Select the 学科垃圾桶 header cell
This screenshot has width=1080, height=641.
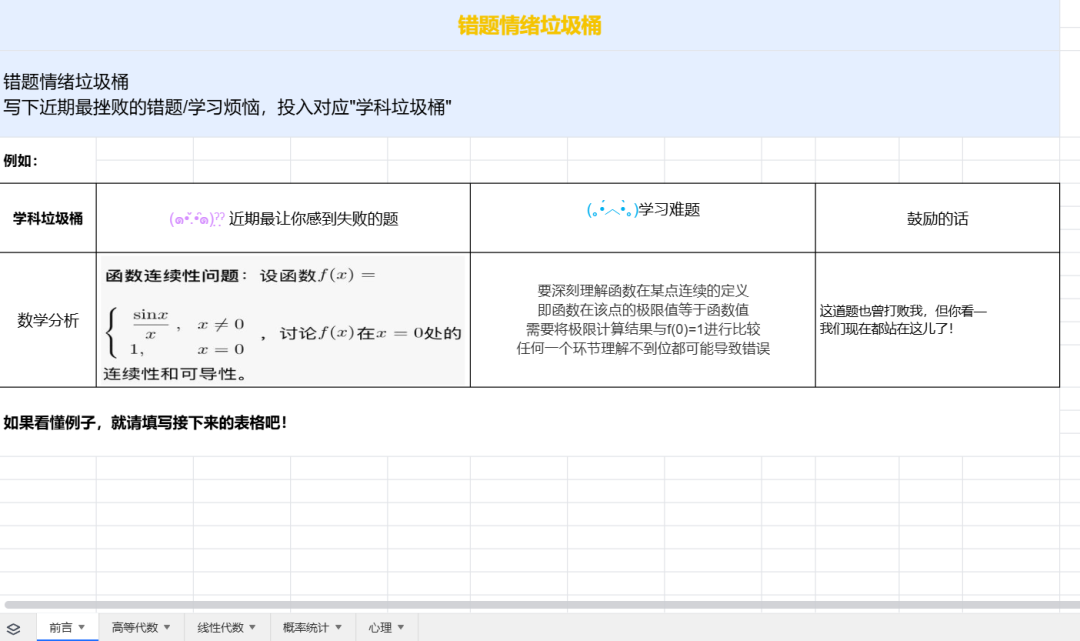point(48,218)
